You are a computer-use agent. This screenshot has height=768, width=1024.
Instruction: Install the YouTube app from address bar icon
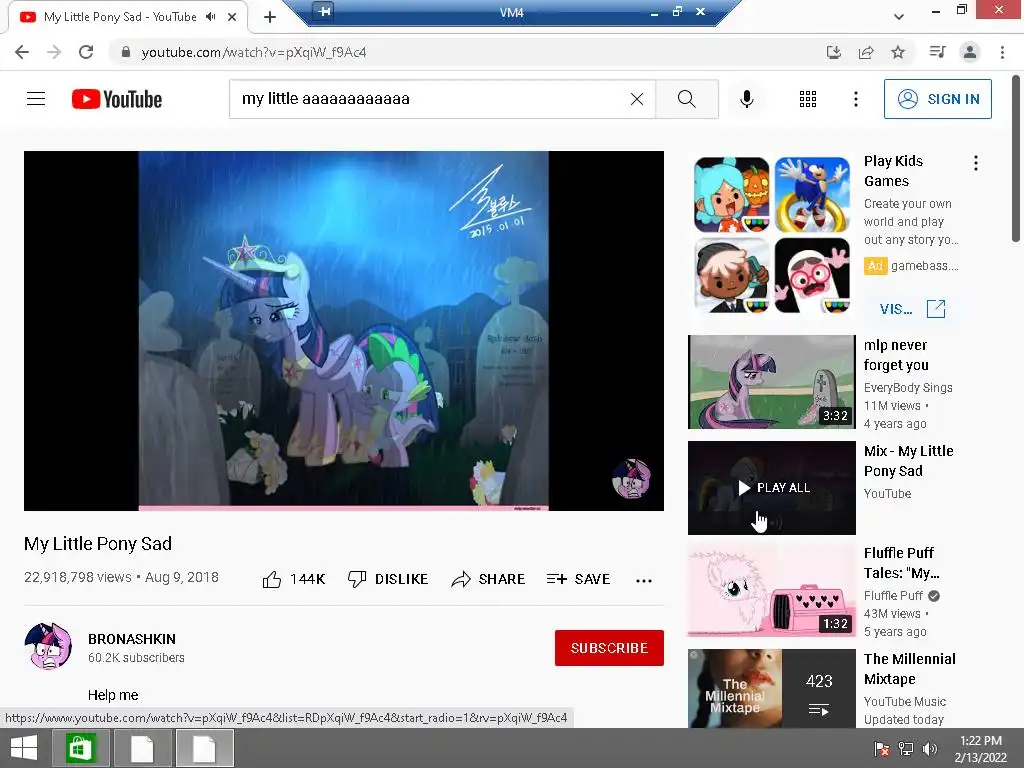[x=833, y=52]
